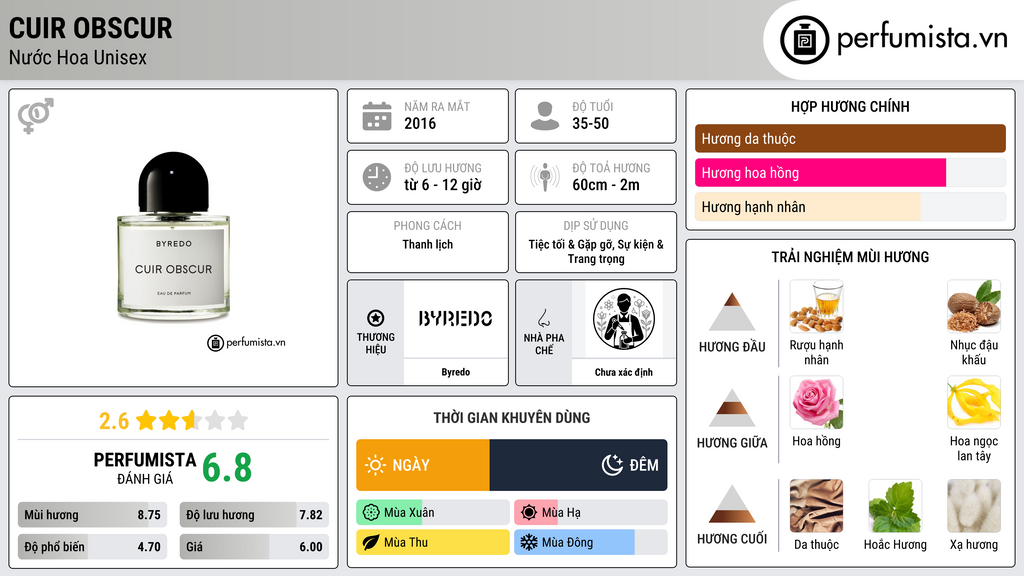The image size is (1024, 576).
Task: Click the Hương giữa pyramid icon
Action: (x=732, y=408)
